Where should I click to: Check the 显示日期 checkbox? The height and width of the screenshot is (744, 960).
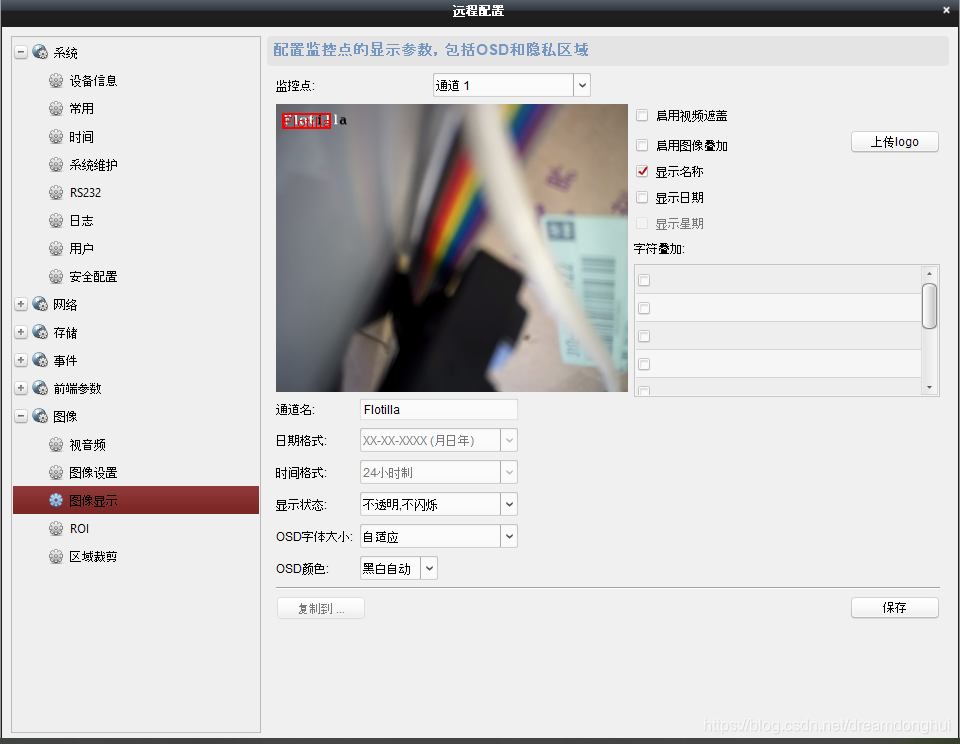(642, 197)
